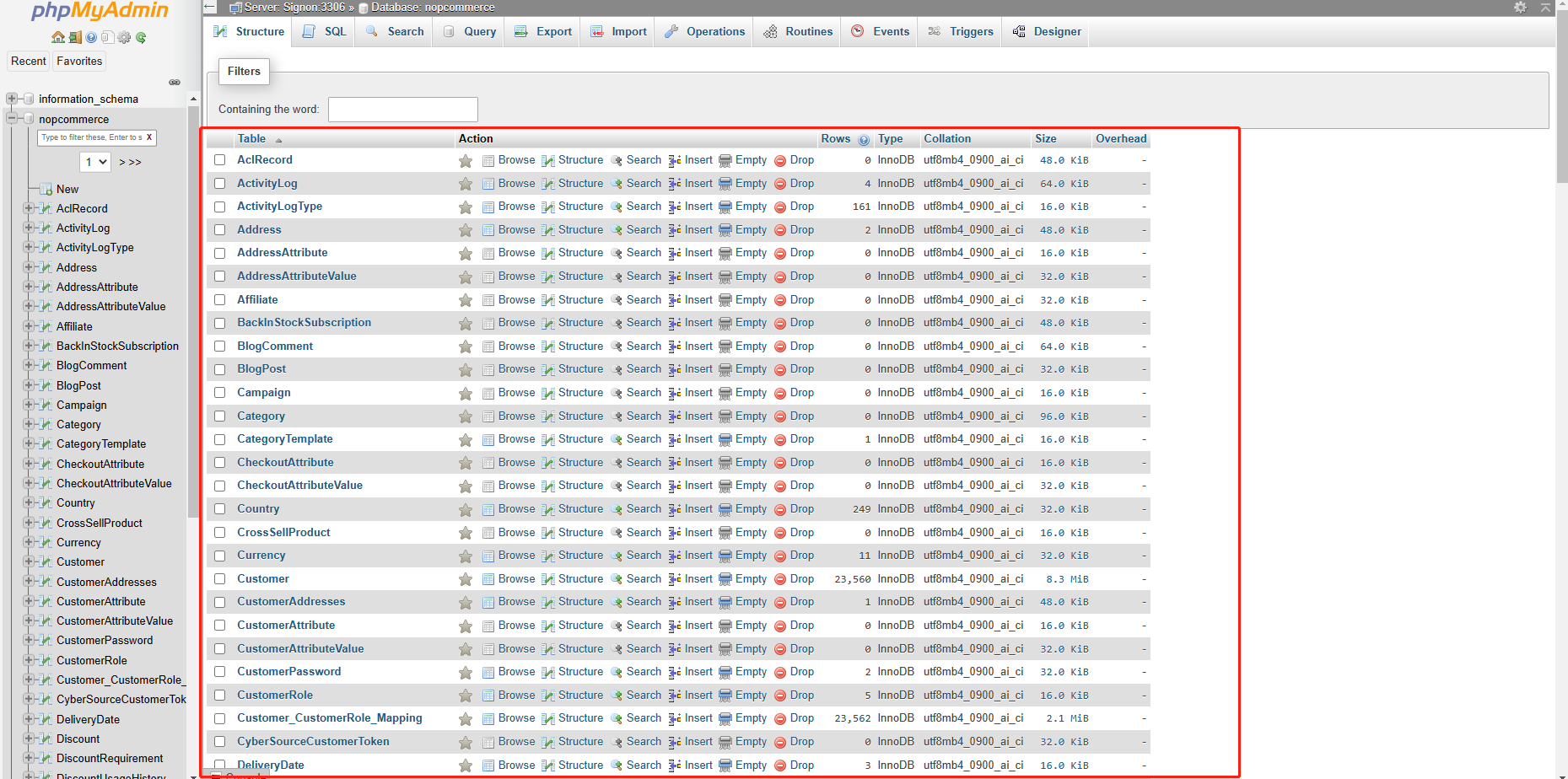Expand the Discount node in sidebar tree
The image size is (1568, 779).
click(x=29, y=739)
